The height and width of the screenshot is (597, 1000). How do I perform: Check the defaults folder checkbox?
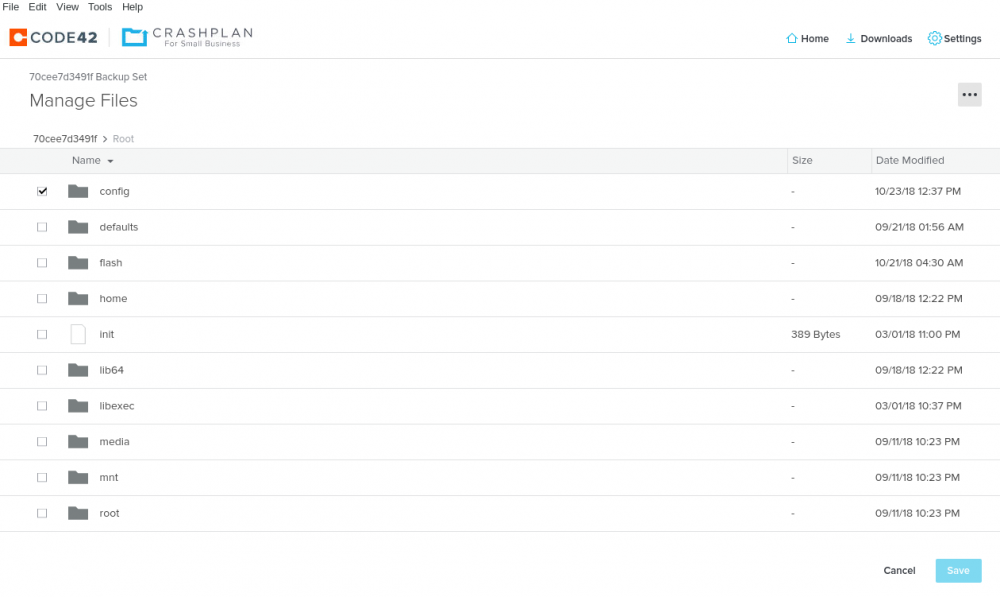pos(42,227)
